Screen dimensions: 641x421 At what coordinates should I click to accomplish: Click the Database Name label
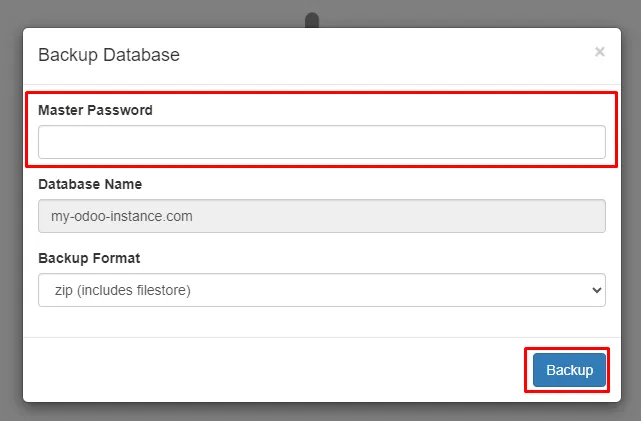click(x=90, y=184)
